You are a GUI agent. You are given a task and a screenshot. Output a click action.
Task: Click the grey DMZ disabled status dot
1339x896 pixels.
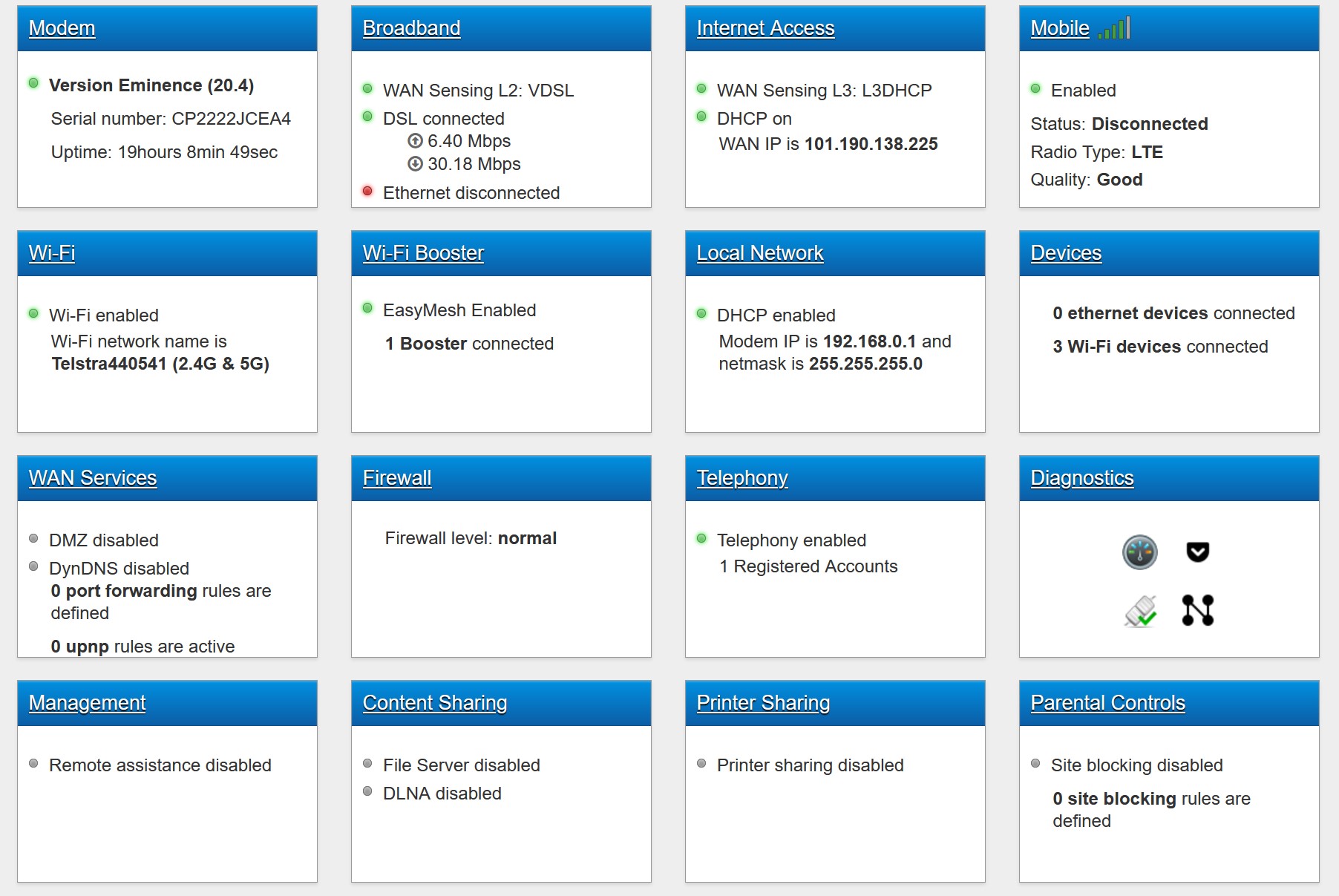click(x=33, y=539)
